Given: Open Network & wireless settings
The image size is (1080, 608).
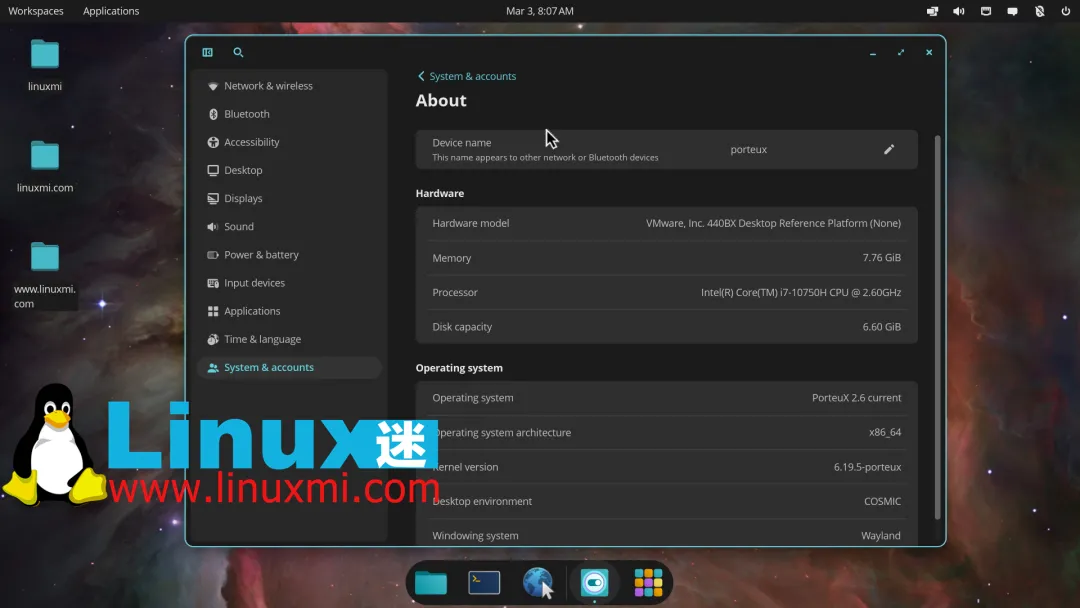Looking at the screenshot, I should 289,86.
